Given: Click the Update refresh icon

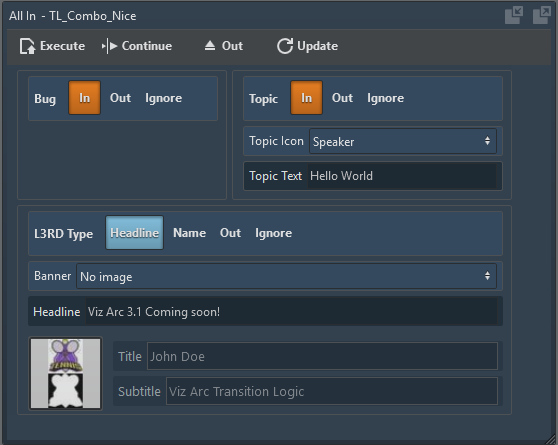Looking at the screenshot, I should [285, 46].
